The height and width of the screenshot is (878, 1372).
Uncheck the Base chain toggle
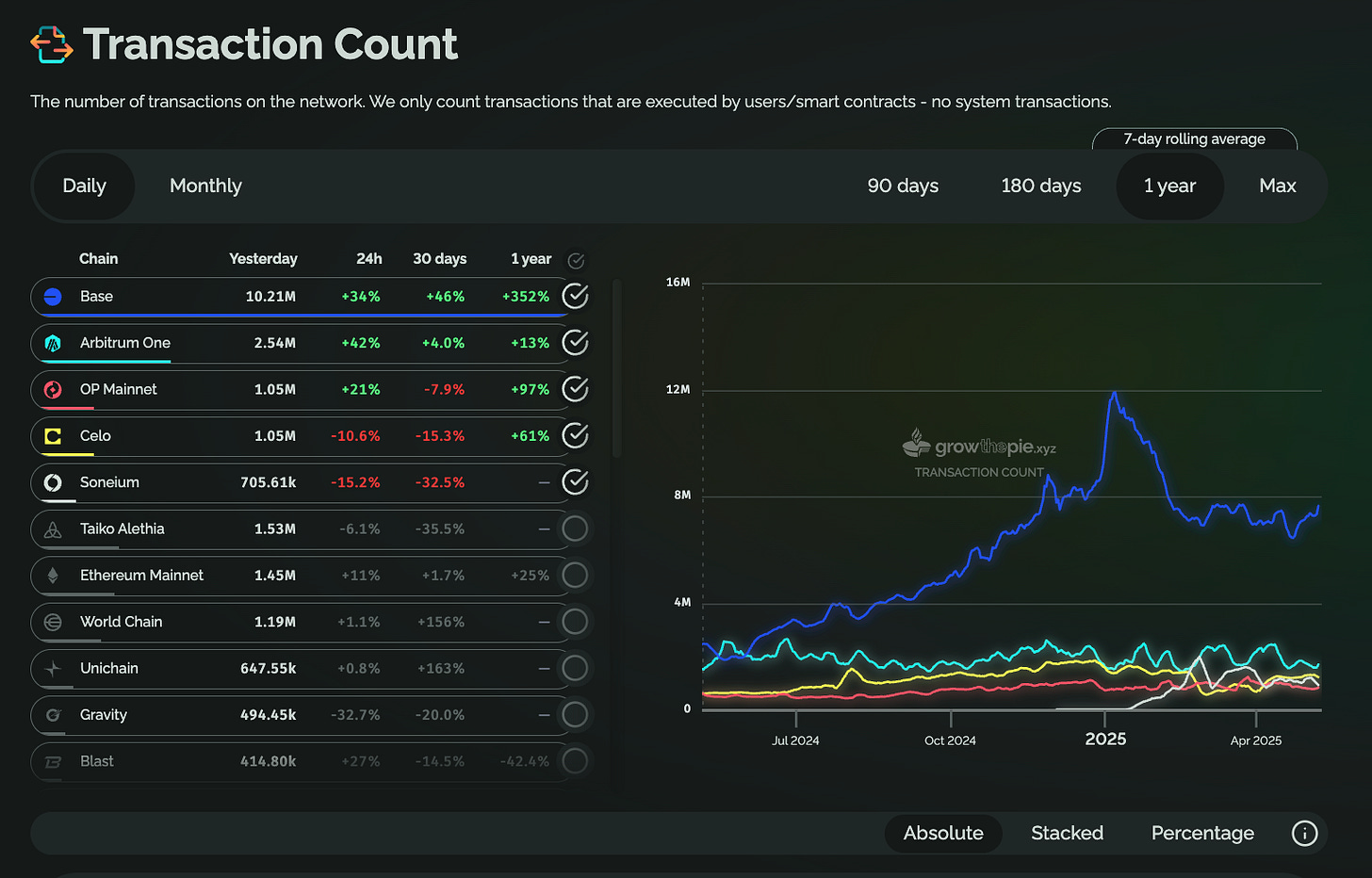click(575, 296)
